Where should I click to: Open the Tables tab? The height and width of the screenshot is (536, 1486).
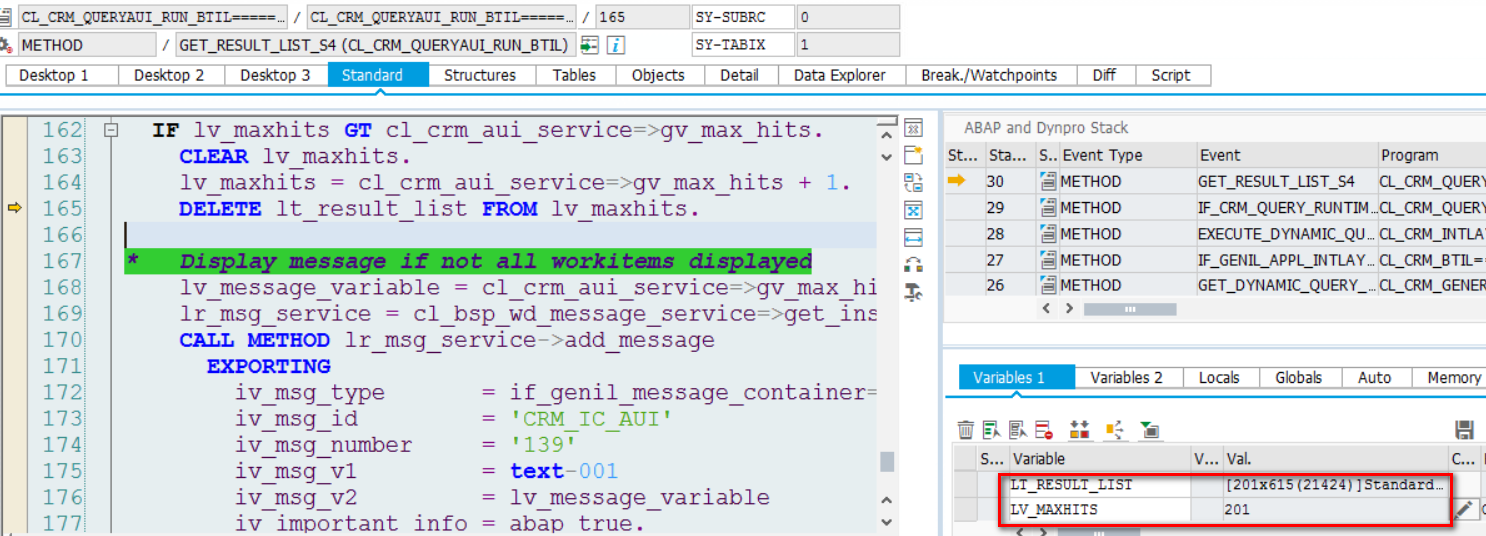tap(574, 75)
